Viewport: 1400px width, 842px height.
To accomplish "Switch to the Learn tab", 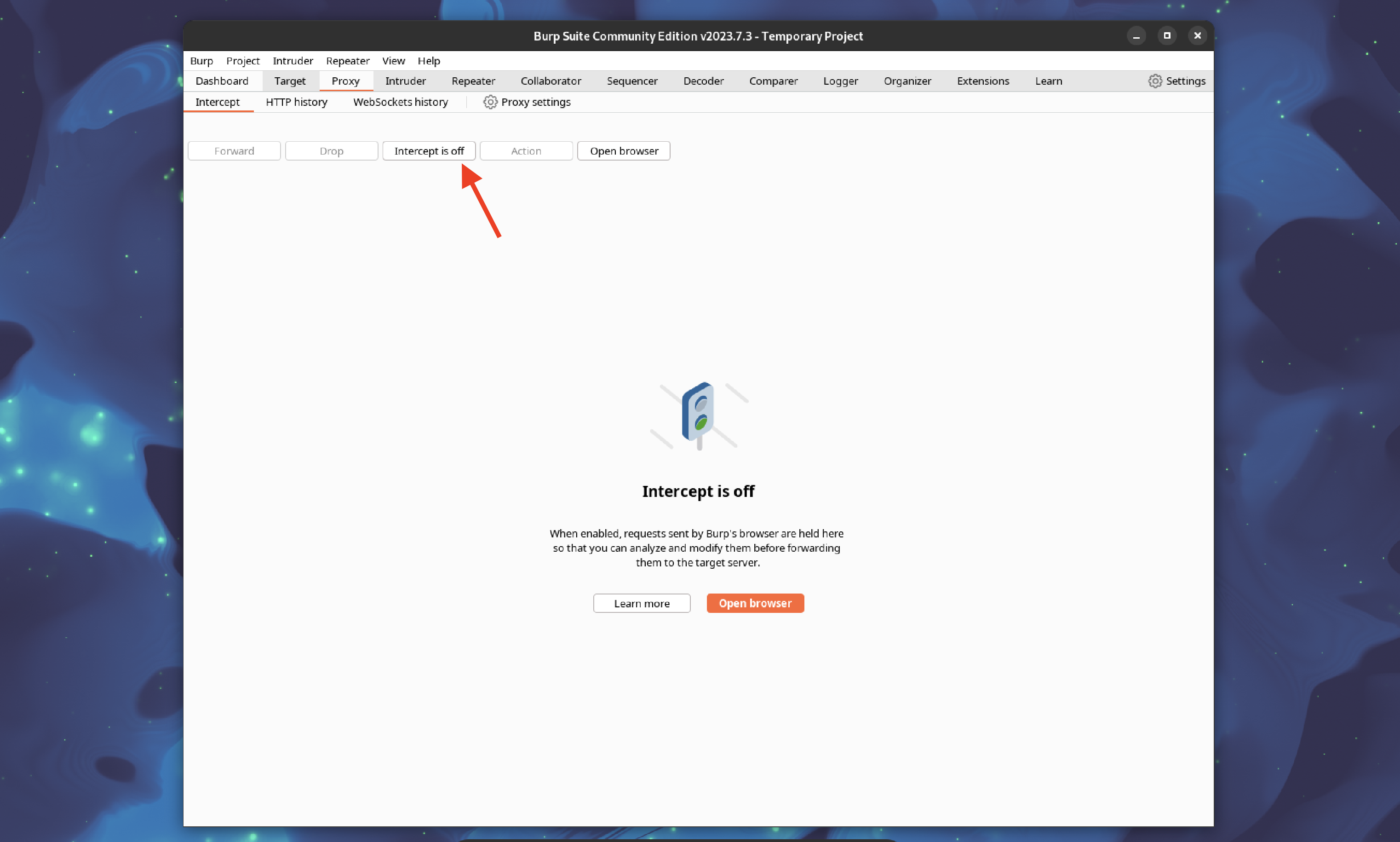I will (1049, 81).
